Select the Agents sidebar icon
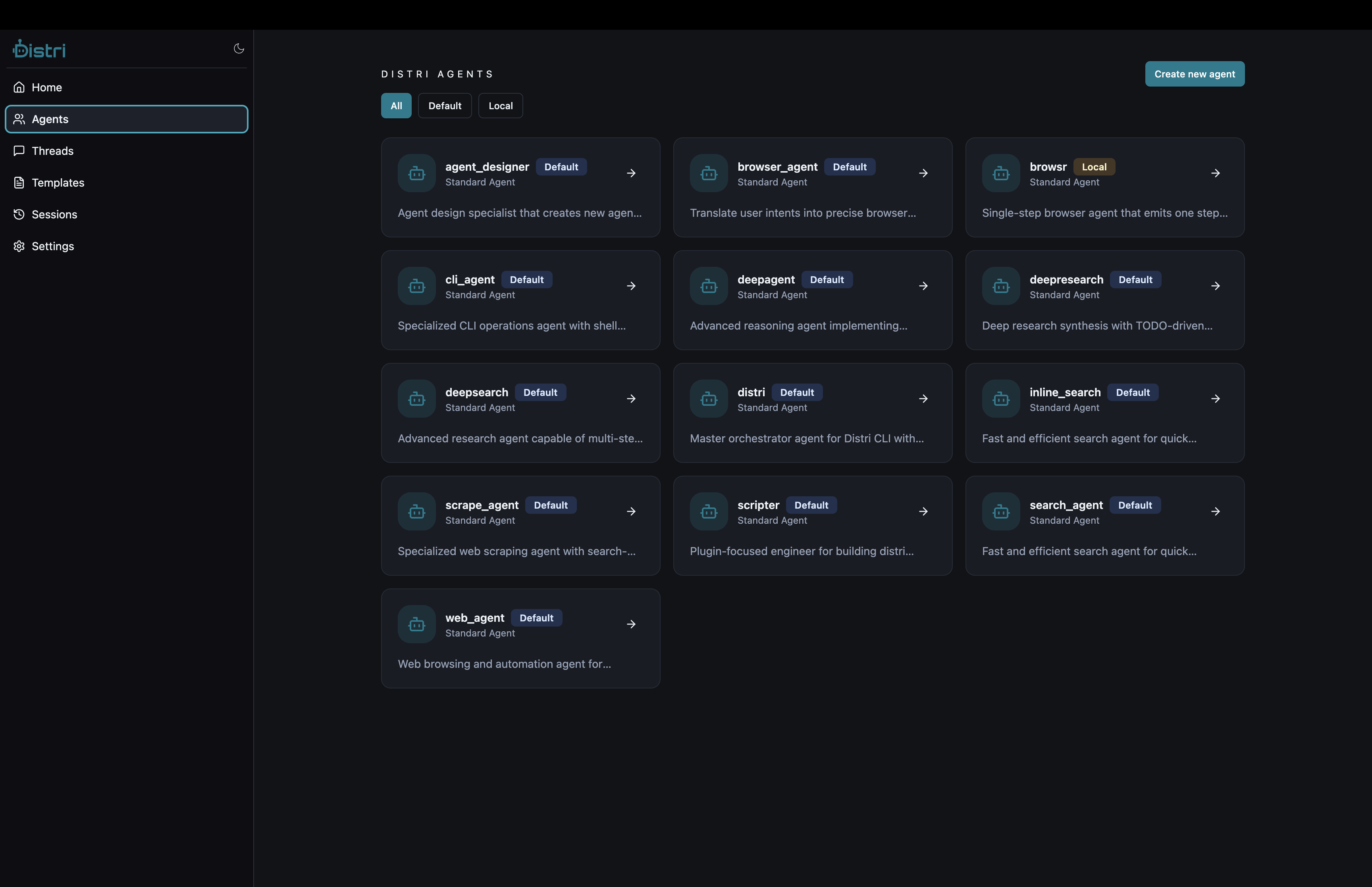Screen dimensions: 1372x887 [19, 119]
